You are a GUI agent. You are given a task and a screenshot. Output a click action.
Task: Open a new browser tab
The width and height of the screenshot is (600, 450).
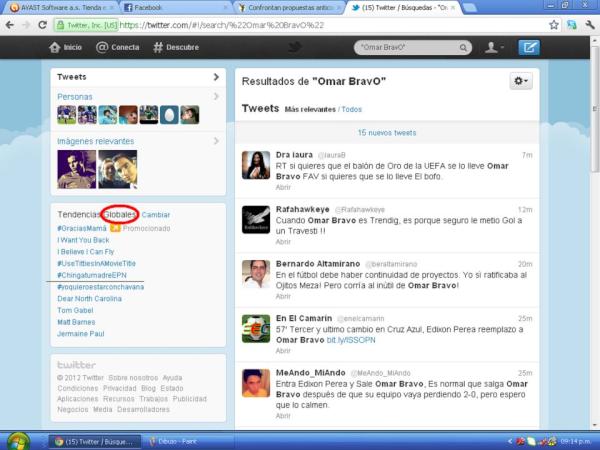tap(470, 8)
